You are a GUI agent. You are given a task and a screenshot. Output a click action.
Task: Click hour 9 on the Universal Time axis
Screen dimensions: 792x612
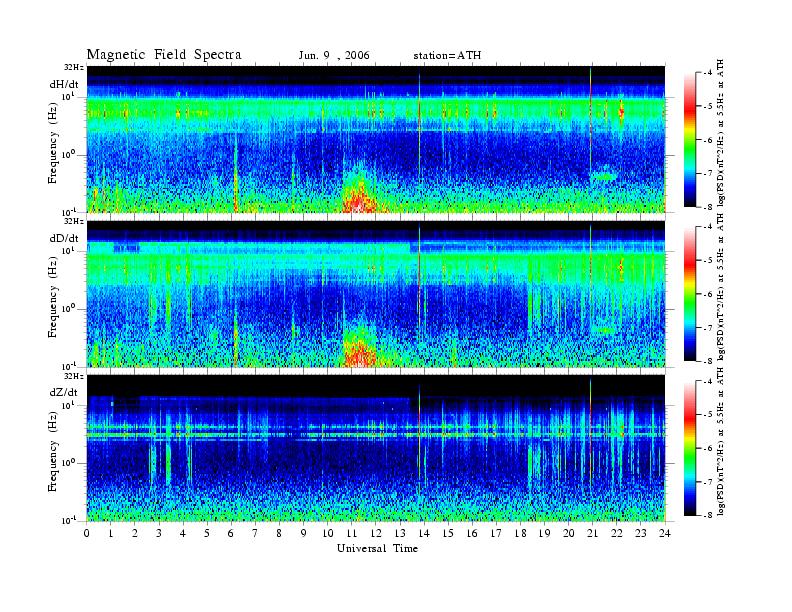click(x=304, y=533)
